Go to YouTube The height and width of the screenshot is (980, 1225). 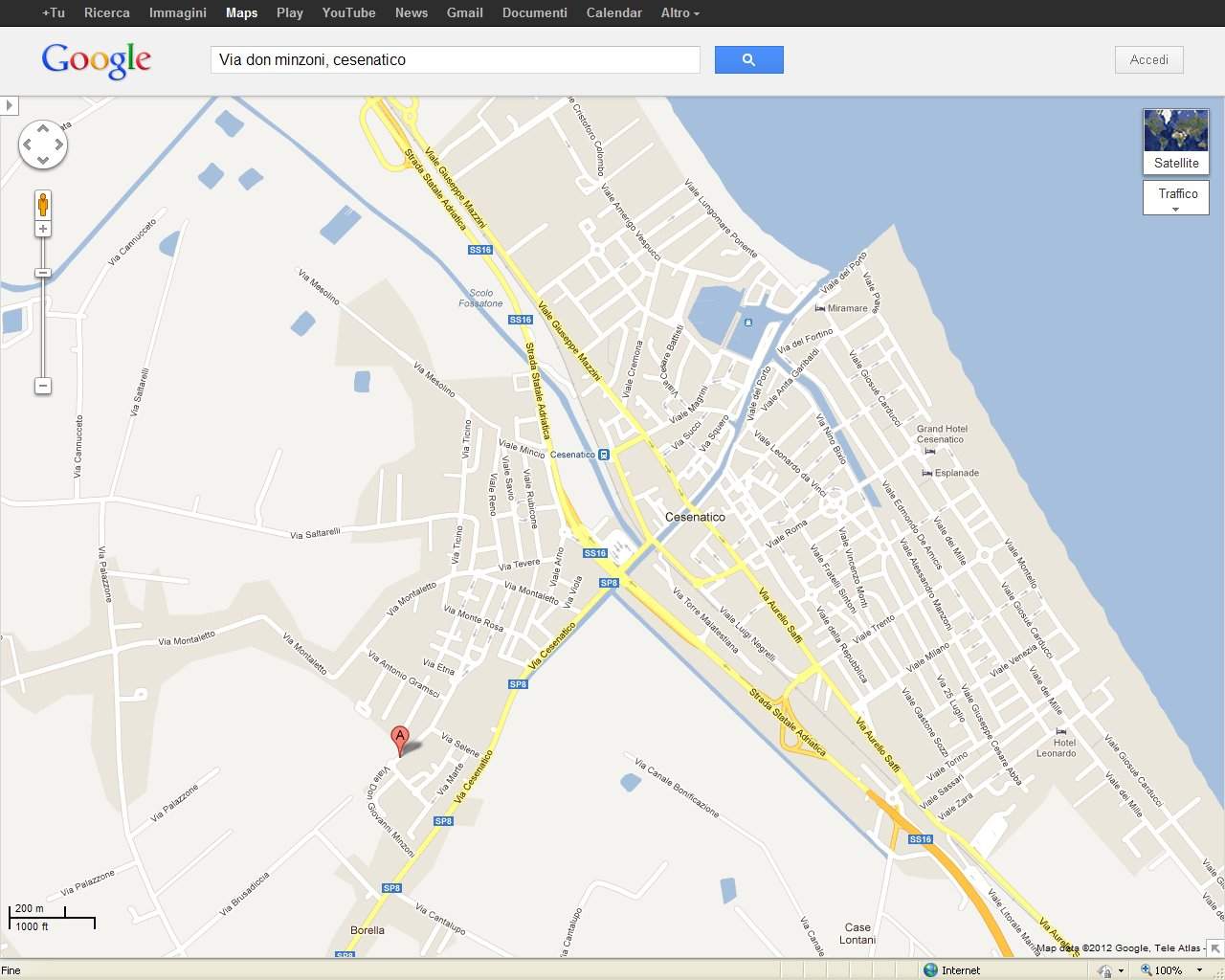click(348, 12)
